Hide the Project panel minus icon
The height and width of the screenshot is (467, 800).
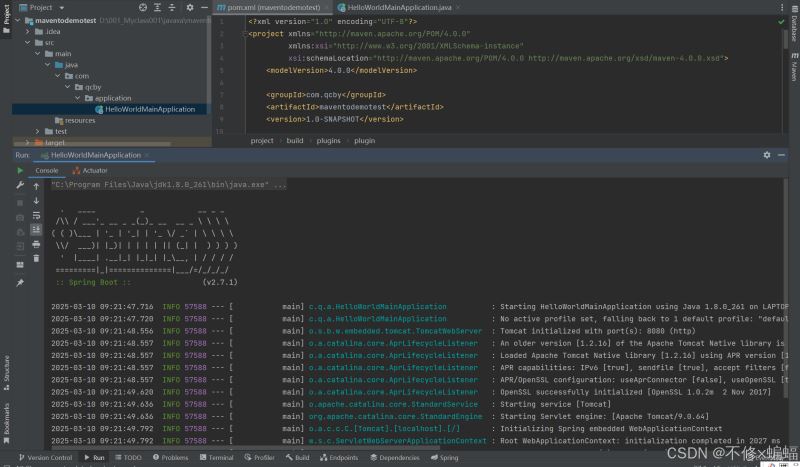[204, 7]
